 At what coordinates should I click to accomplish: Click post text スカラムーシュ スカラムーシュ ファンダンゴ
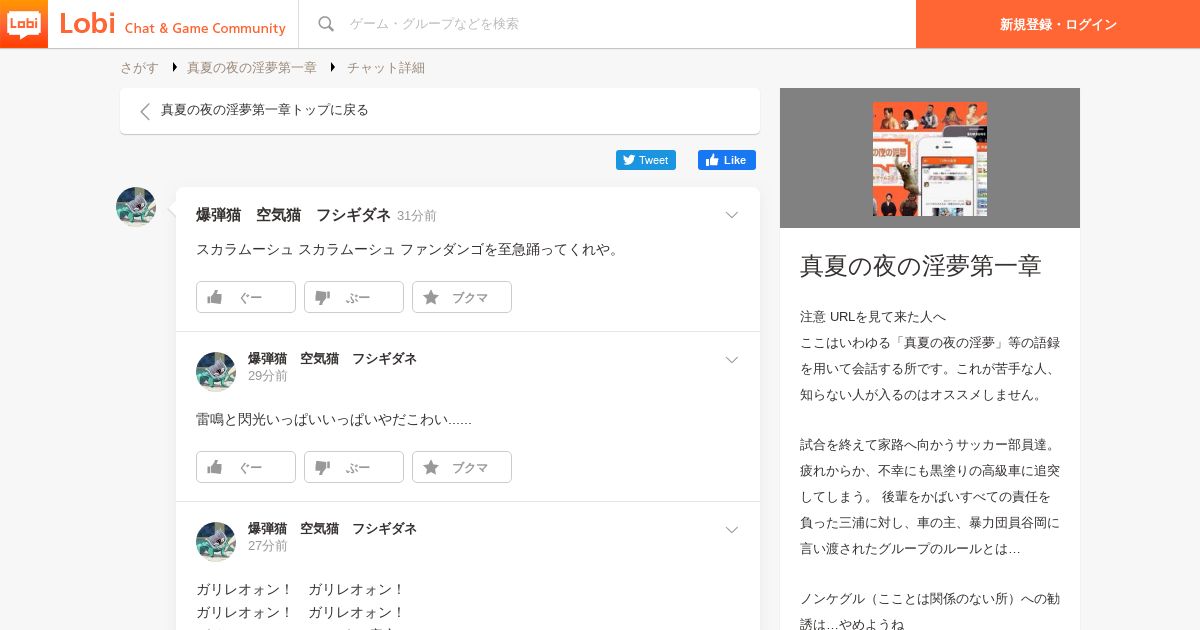click(x=407, y=250)
